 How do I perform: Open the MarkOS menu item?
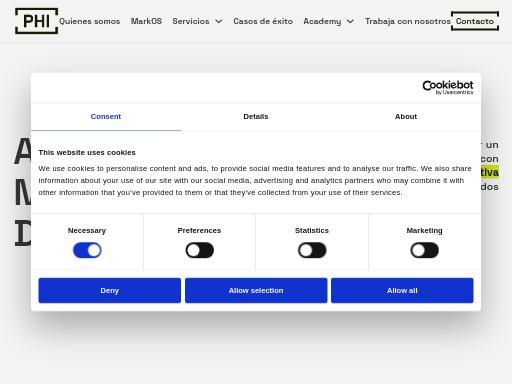pos(146,21)
